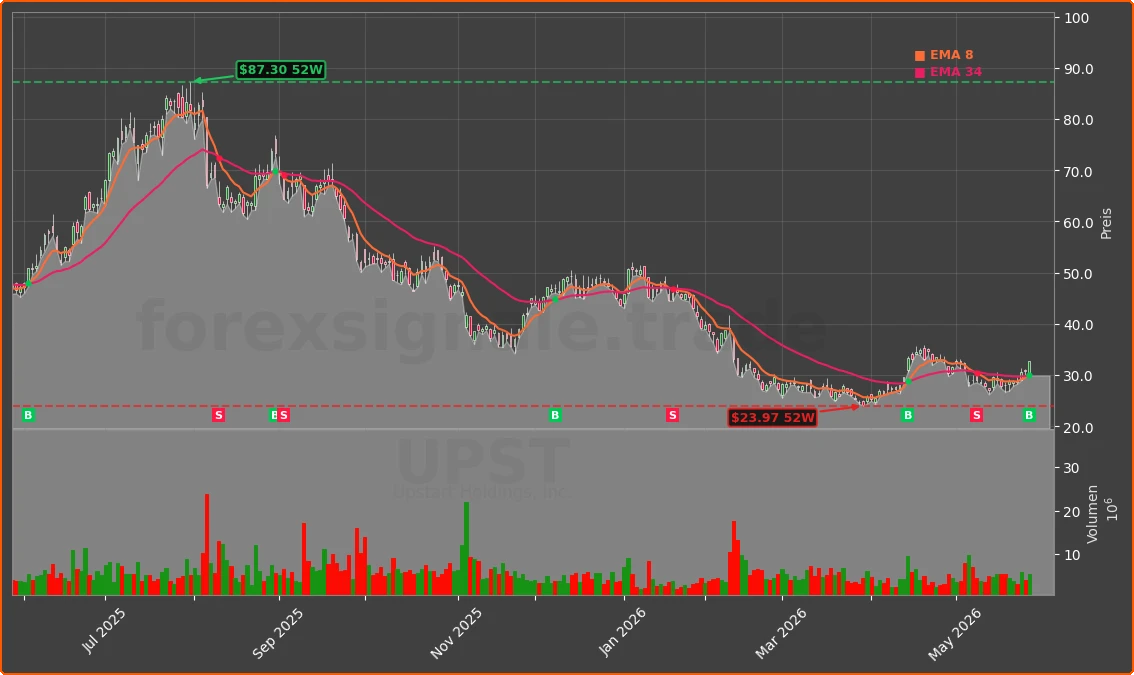
Task: Click the 70.0 price axis value
Action: click(1078, 172)
